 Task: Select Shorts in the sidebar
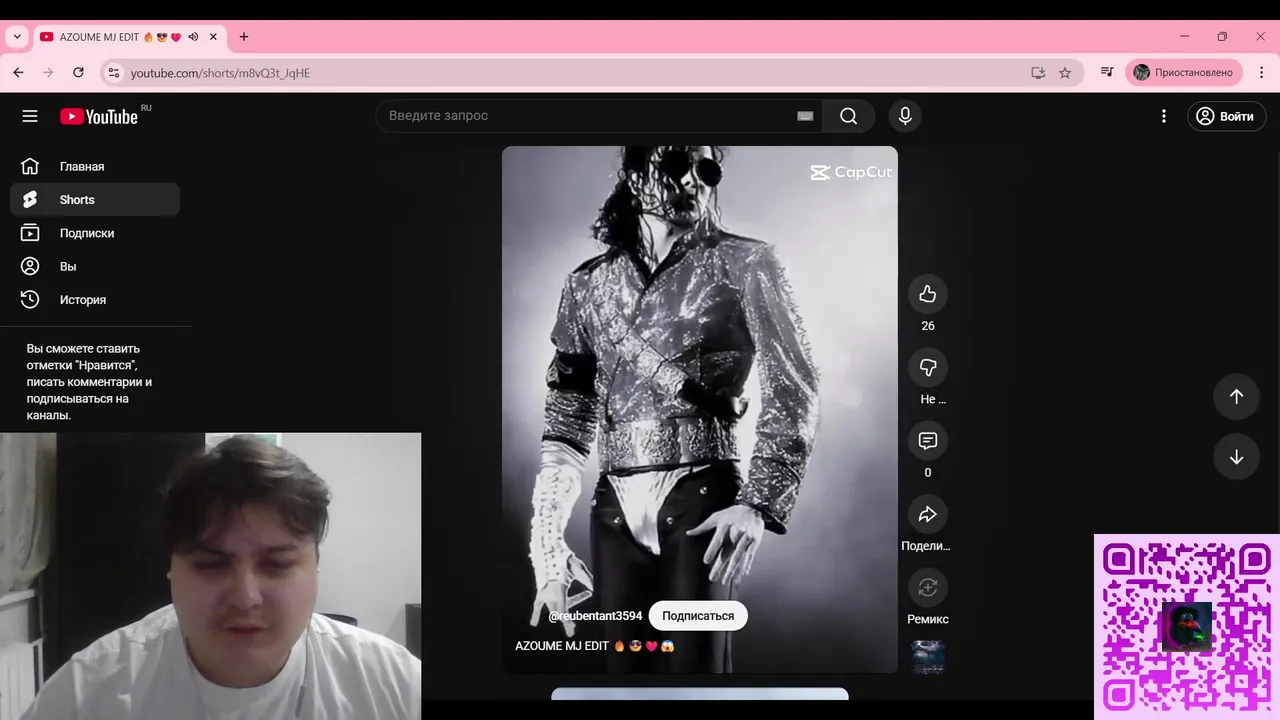(x=95, y=199)
